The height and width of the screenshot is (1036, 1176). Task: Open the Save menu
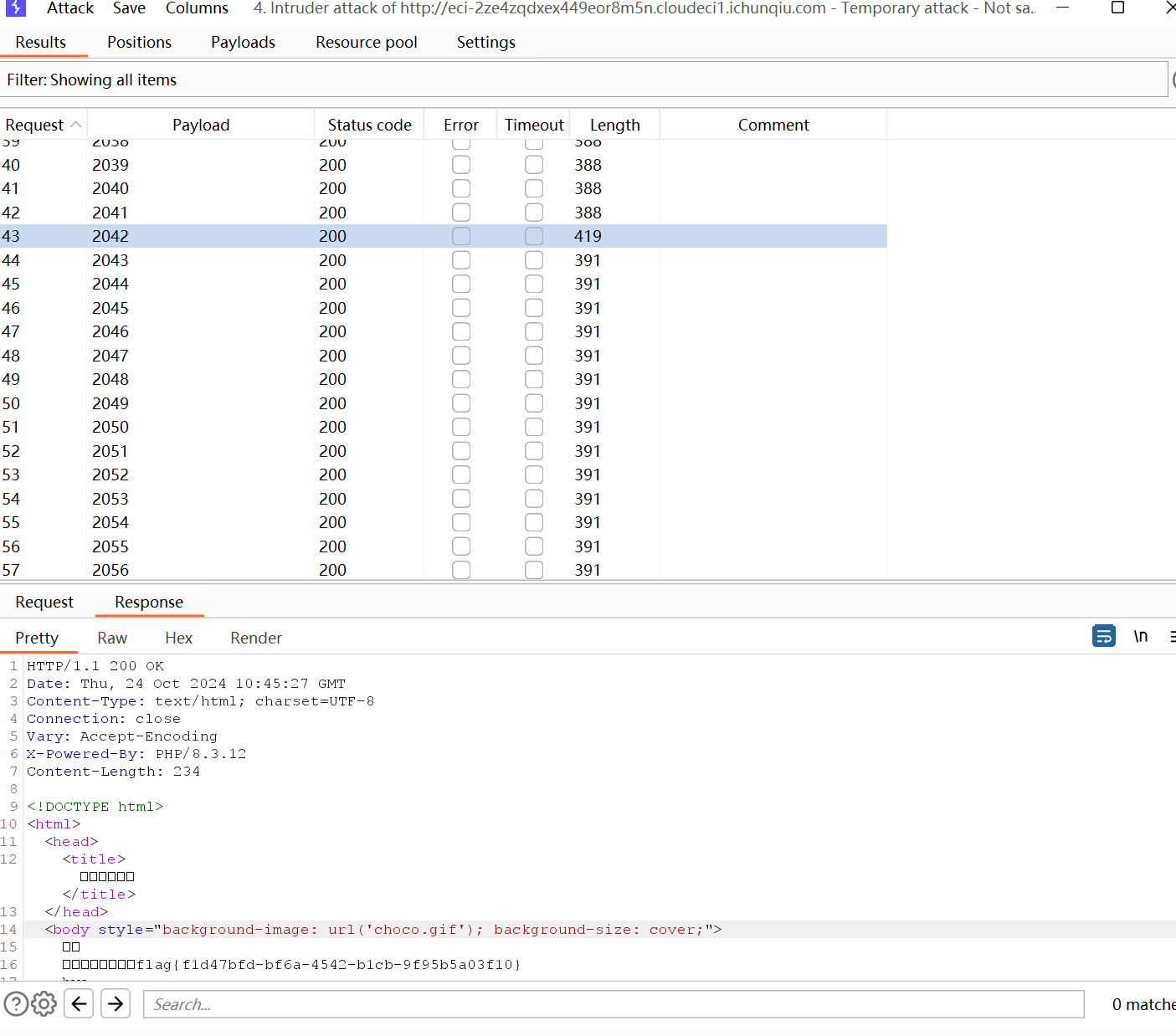click(x=129, y=8)
